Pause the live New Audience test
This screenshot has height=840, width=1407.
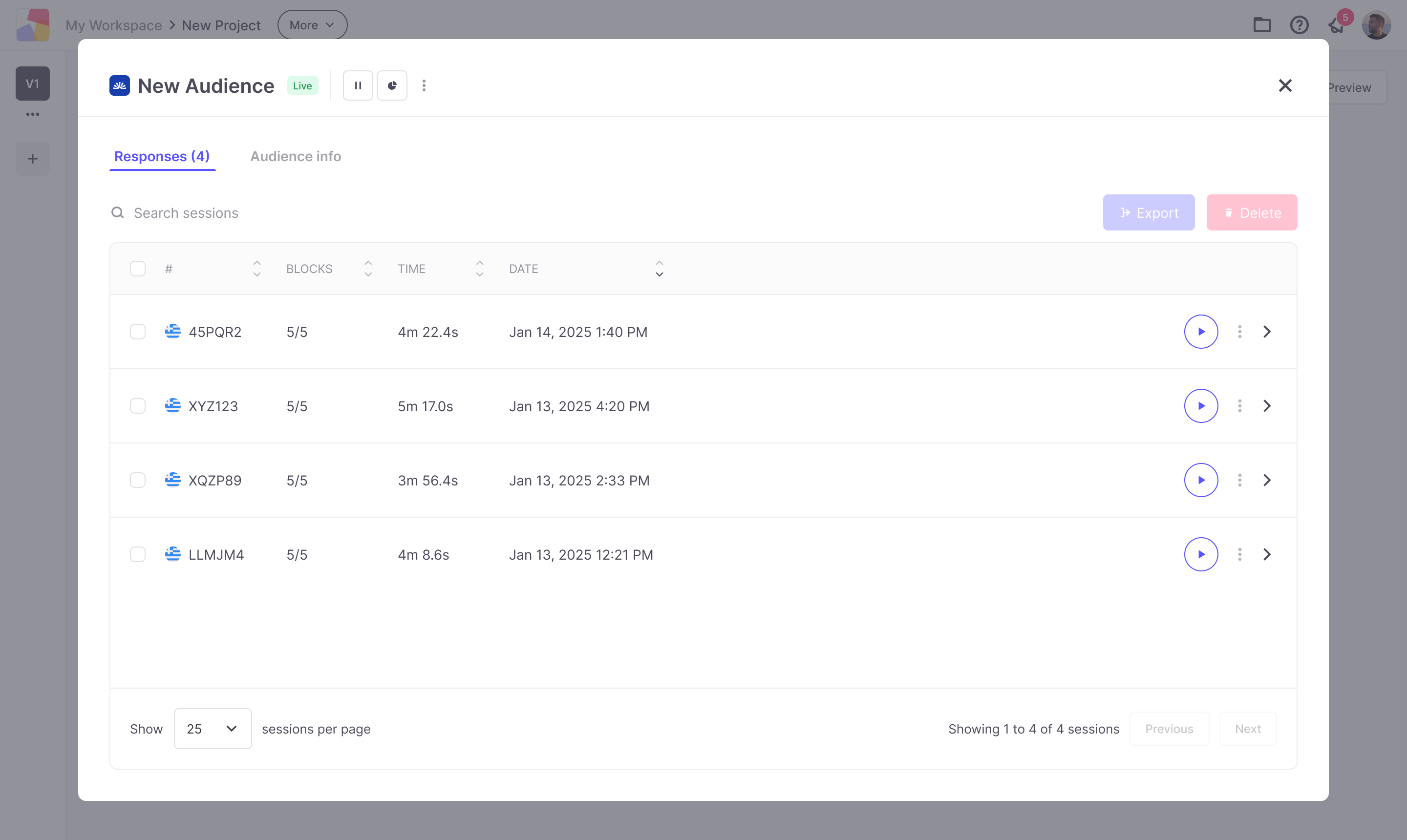click(358, 85)
